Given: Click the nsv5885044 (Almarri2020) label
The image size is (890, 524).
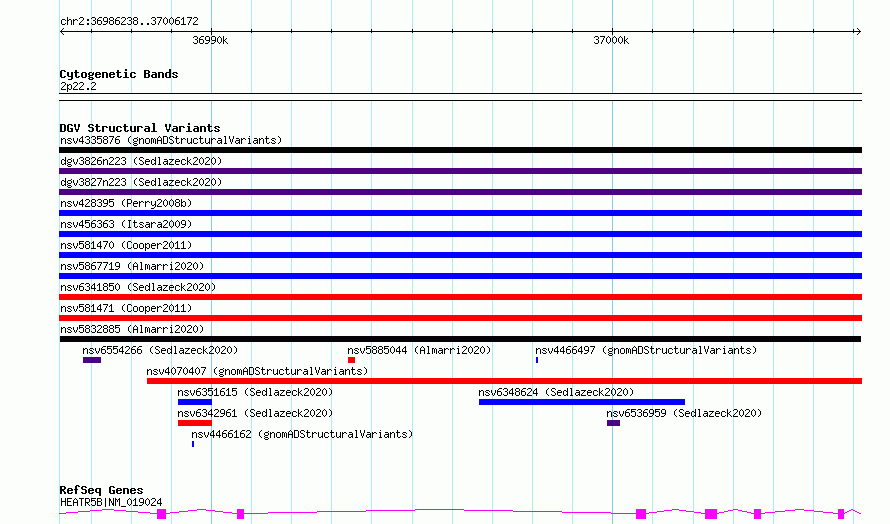Looking at the screenshot, I should click(x=419, y=350).
